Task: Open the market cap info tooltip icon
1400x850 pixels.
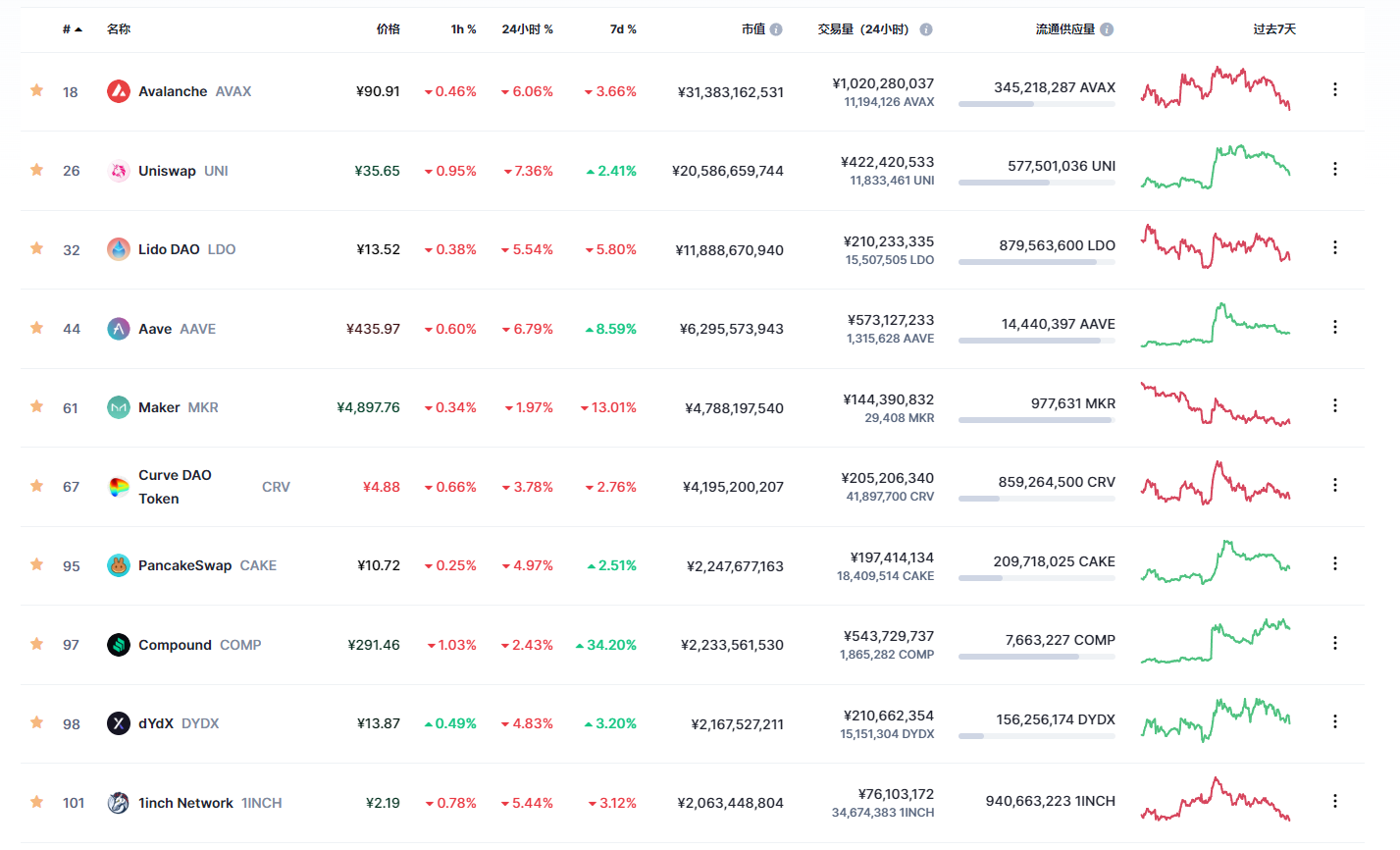Action: pyautogui.click(x=776, y=29)
